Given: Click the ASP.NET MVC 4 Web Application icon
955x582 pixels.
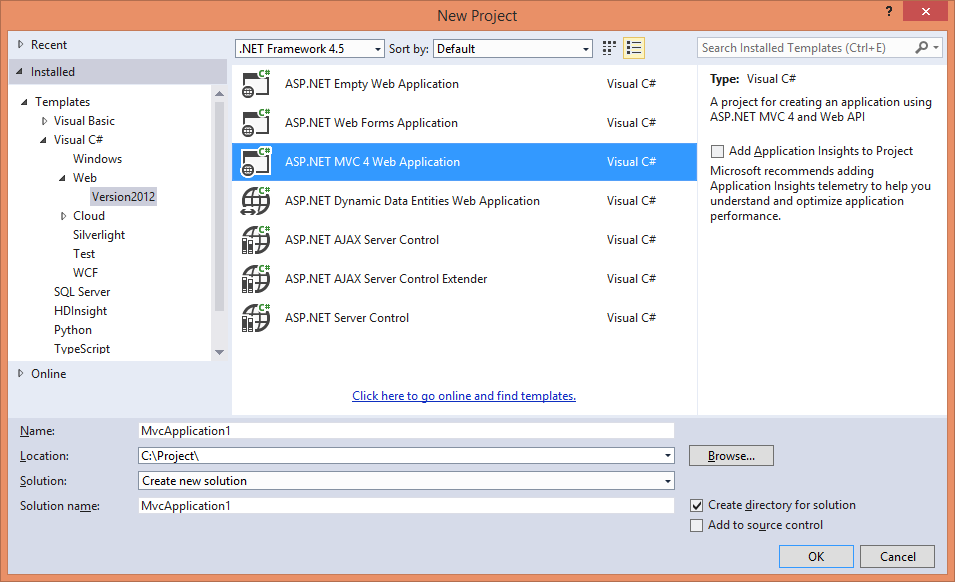Looking at the screenshot, I should [256, 162].
